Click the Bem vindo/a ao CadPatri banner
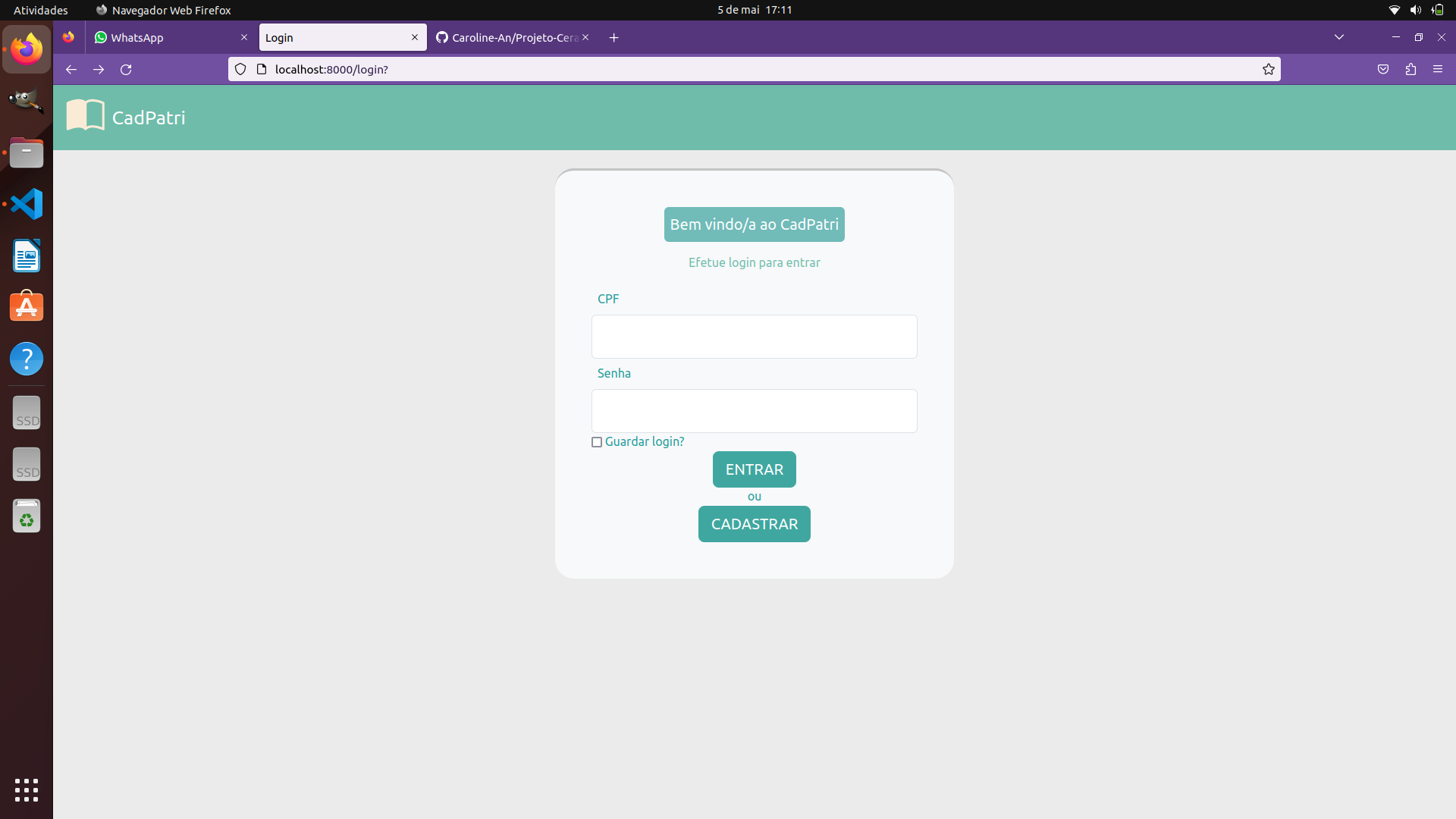The height and width of the screenshot is (819, 1456). point(755,224)
